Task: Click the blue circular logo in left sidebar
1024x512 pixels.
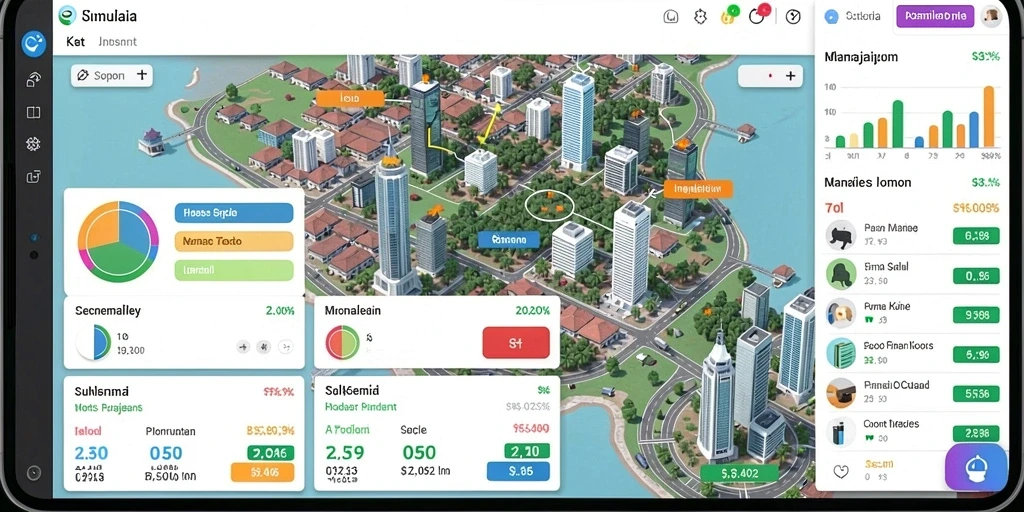Action: click(33, 44)
